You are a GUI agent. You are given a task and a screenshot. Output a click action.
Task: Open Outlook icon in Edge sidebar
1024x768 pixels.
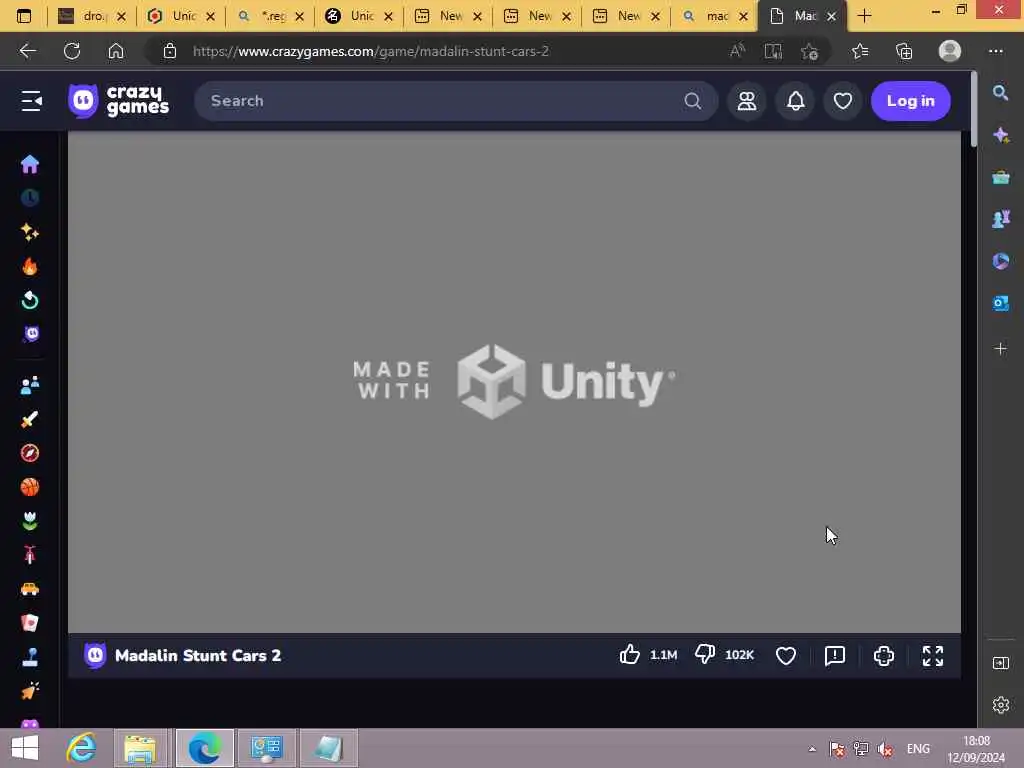(x=1000, y=304)
